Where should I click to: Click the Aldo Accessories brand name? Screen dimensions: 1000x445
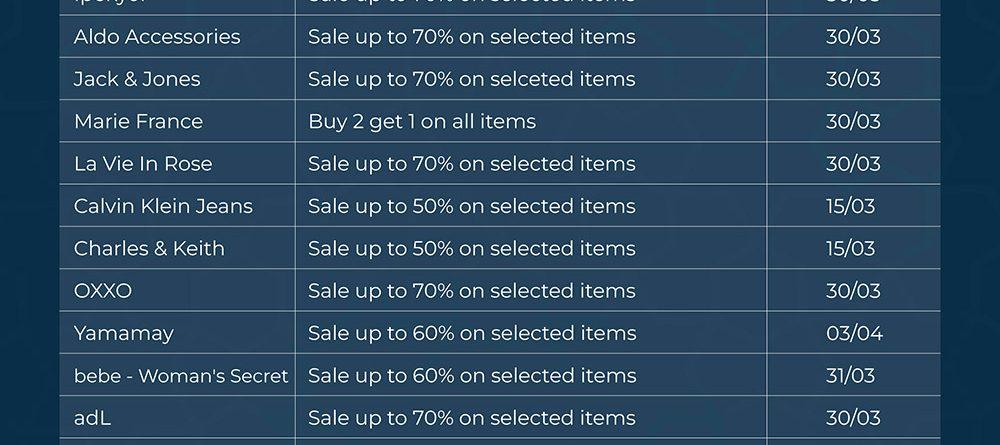[x=157, y=37]
